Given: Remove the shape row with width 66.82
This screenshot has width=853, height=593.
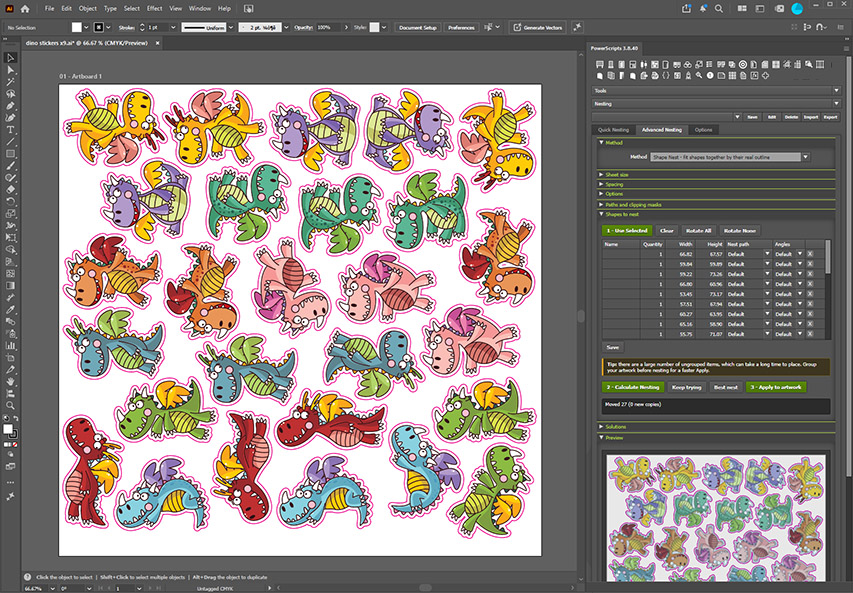Looking at the screenshot, I should 810,254.
